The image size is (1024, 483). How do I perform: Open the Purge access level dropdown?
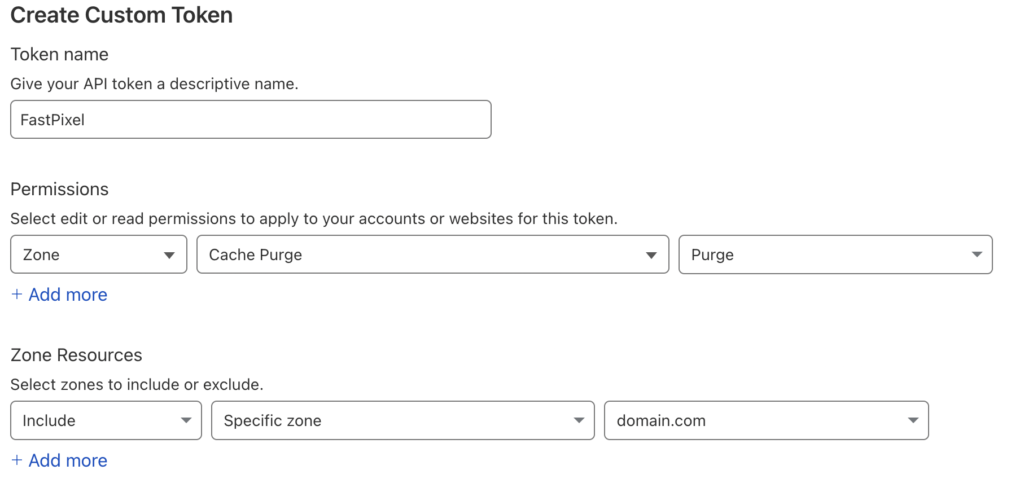836,255
